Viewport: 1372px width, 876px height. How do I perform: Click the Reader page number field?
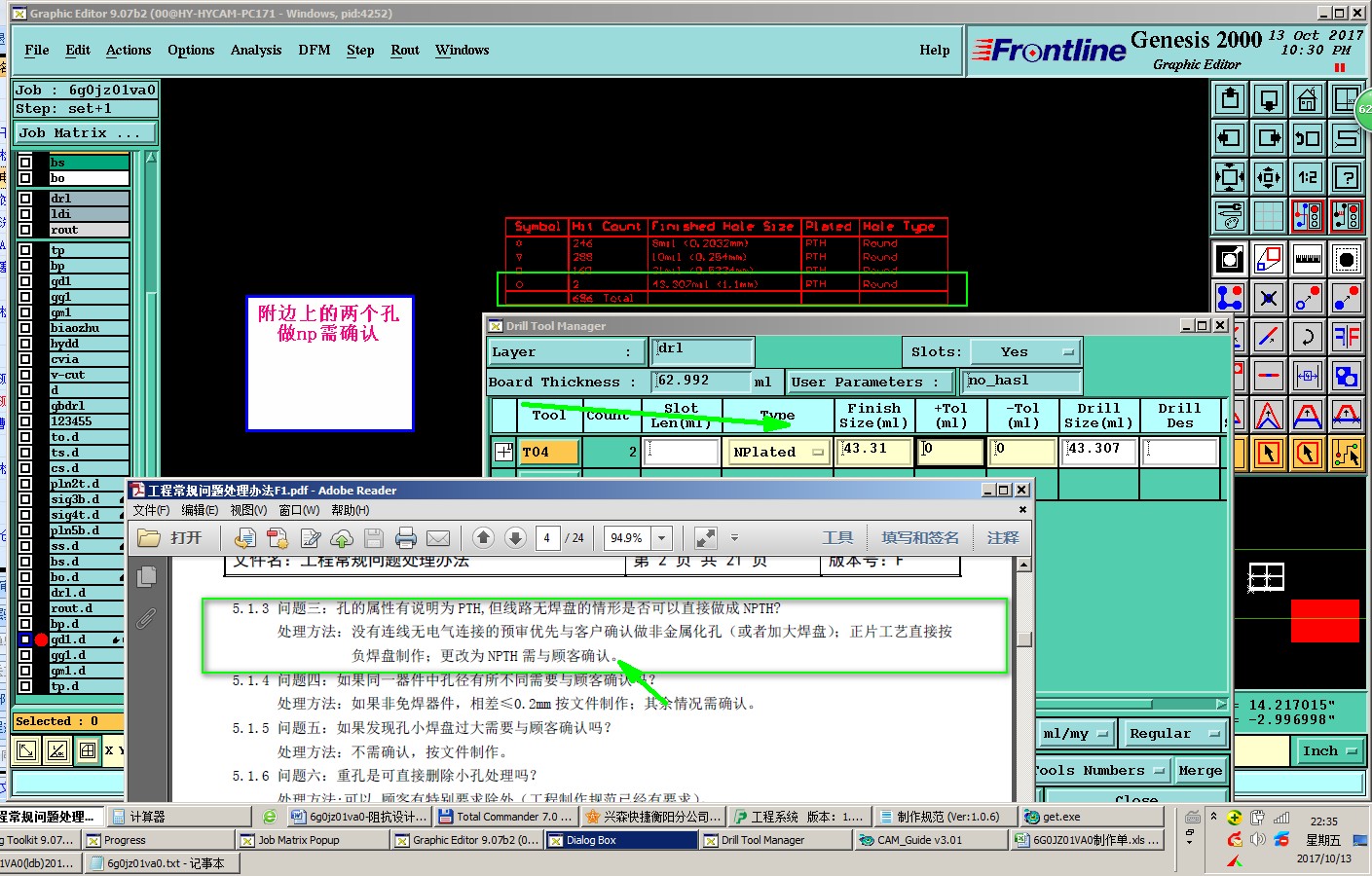click(x=547, y=538)
